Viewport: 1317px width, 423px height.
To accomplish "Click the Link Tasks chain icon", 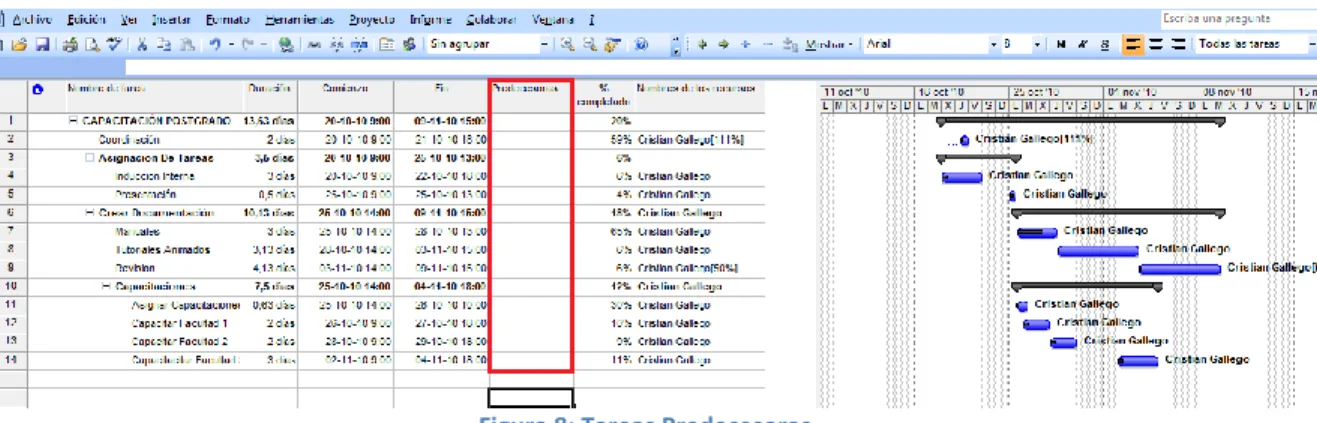I will point(314,44).
